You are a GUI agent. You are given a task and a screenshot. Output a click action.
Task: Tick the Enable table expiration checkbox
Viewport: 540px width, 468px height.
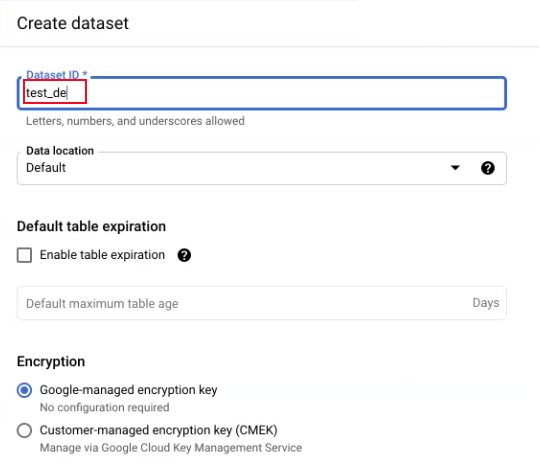24,255
